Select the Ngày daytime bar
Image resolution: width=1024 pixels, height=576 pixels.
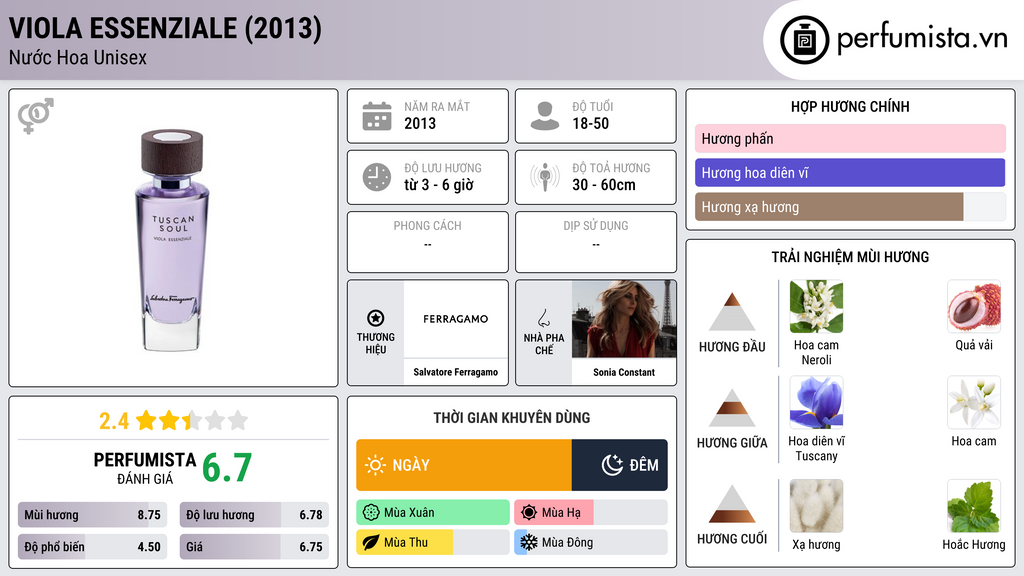click(464, 465)
